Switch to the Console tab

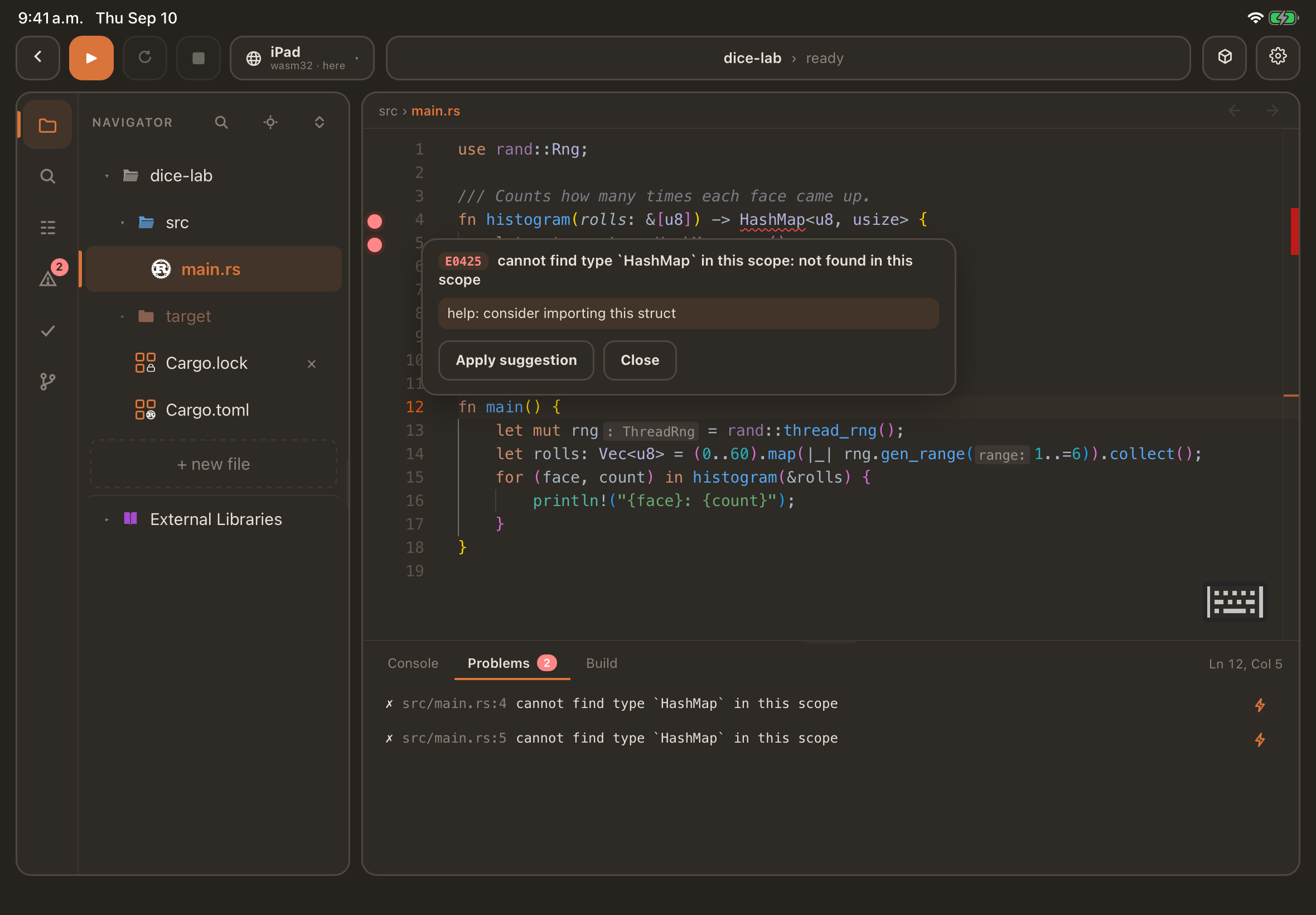click(x=413, y=663)
